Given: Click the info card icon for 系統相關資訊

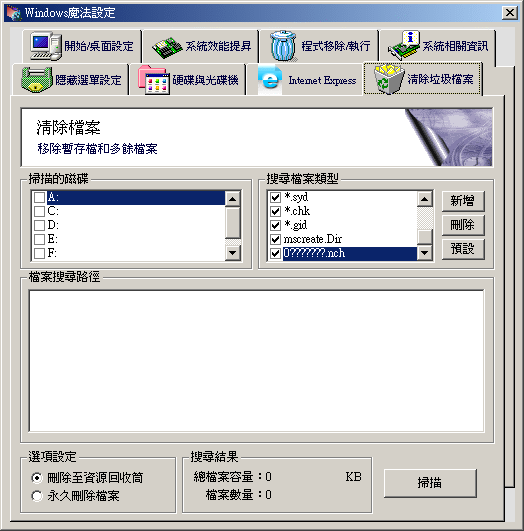Looking at the screenshot, I should point(404,46).
